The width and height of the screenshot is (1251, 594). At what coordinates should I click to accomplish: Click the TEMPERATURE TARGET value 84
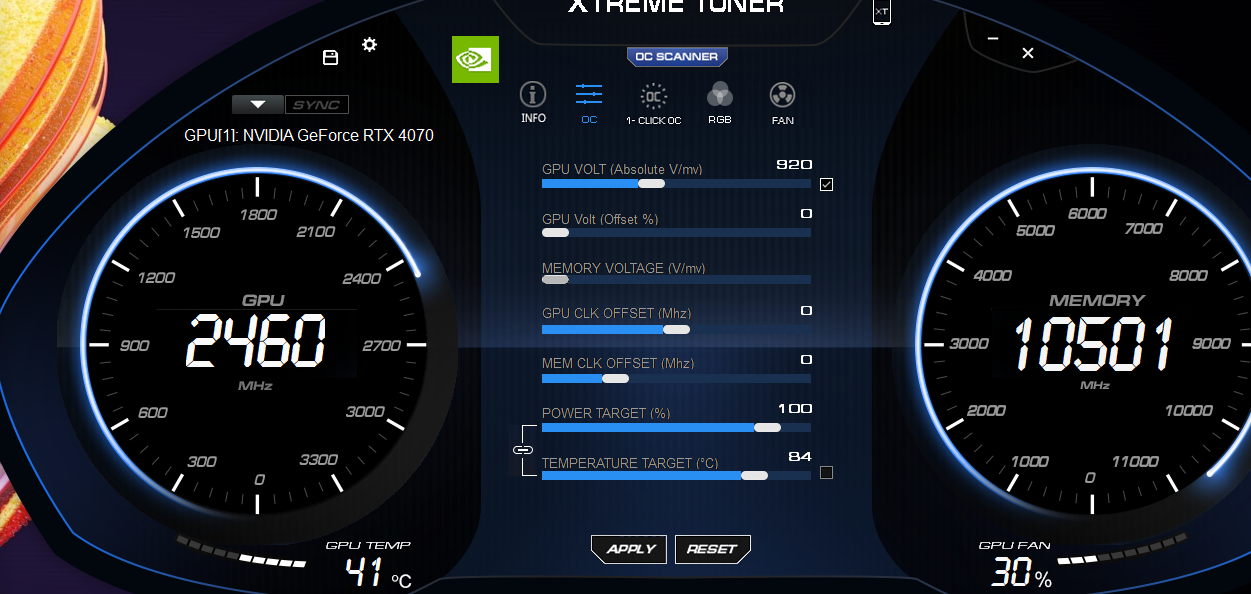tap(800, 456)
